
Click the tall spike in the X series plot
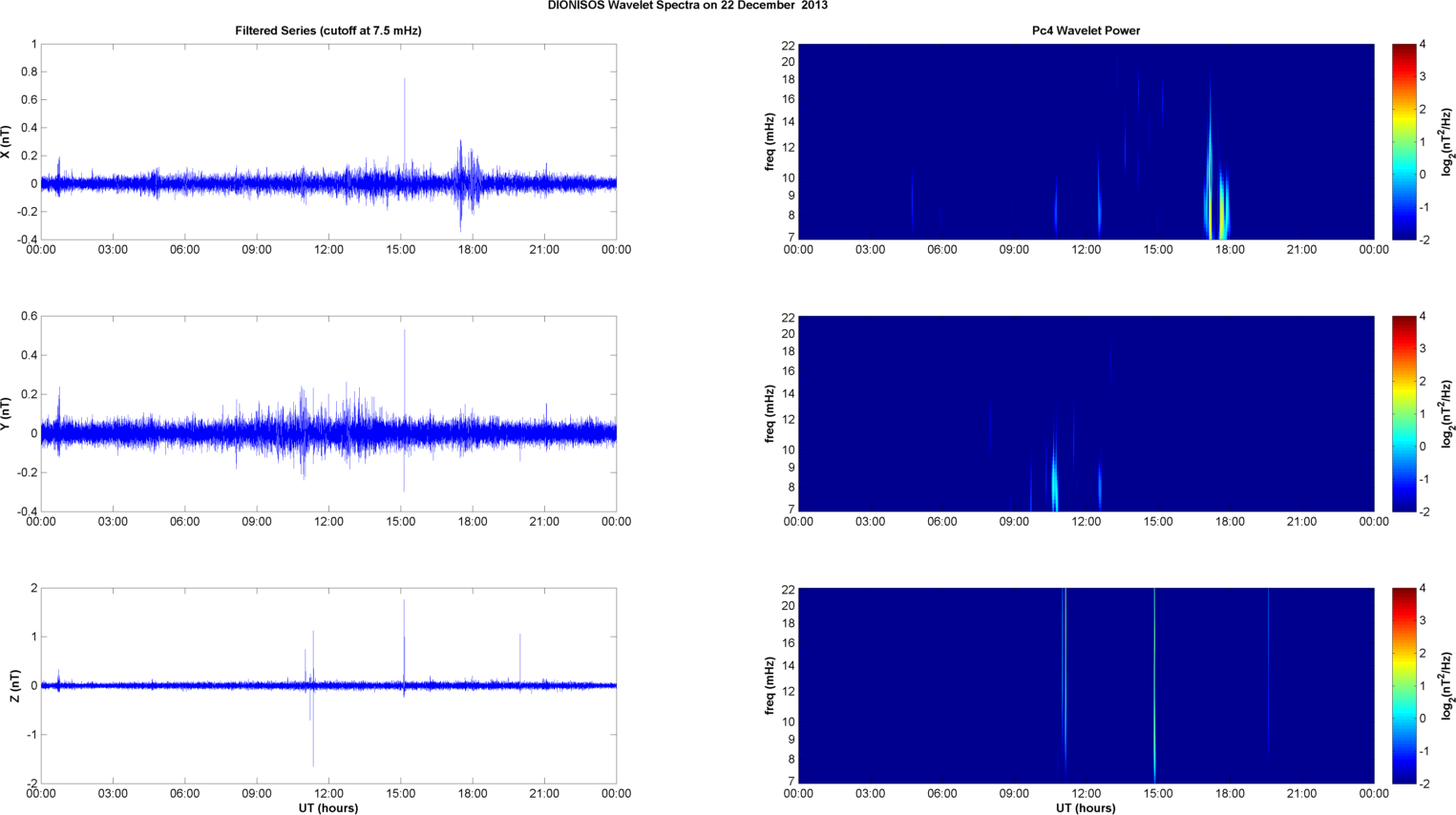click(x=404, y=124)
